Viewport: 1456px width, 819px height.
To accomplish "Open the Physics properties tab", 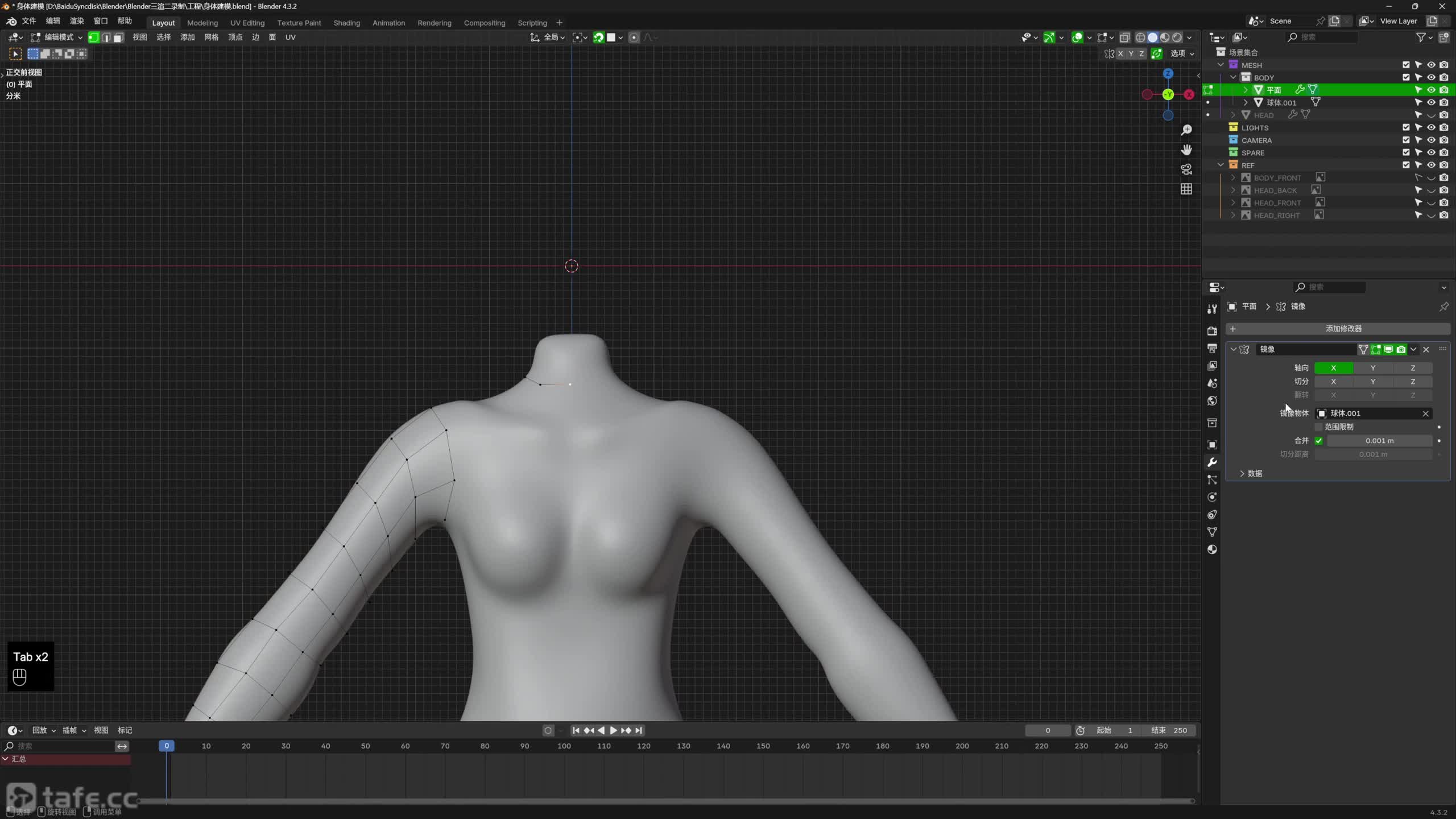I will [x=1212, y=497].
